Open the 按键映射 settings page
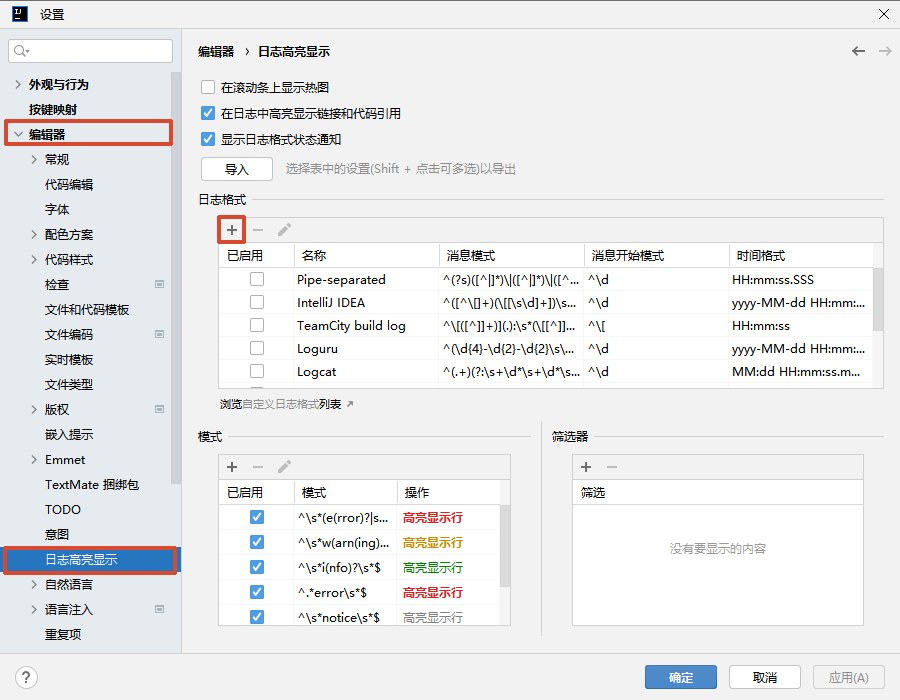The width and height of the screenshot is (900, 700). pos(53,110)
